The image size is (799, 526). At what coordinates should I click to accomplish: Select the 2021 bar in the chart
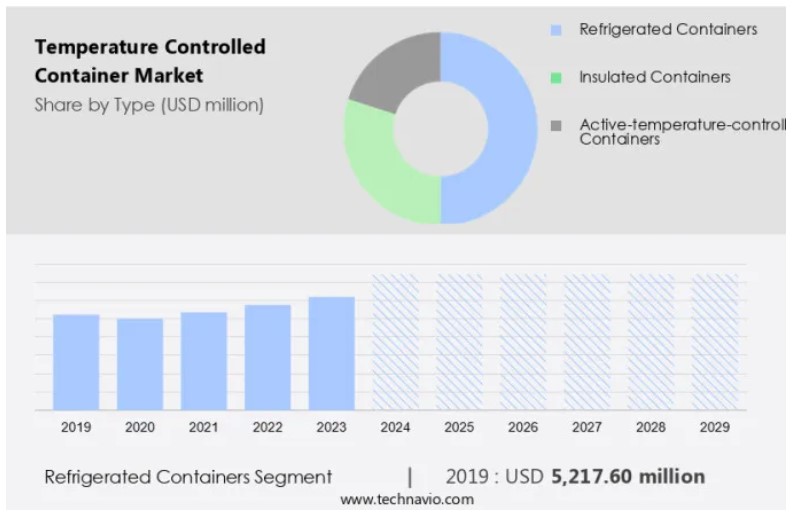tap(204, 361)
